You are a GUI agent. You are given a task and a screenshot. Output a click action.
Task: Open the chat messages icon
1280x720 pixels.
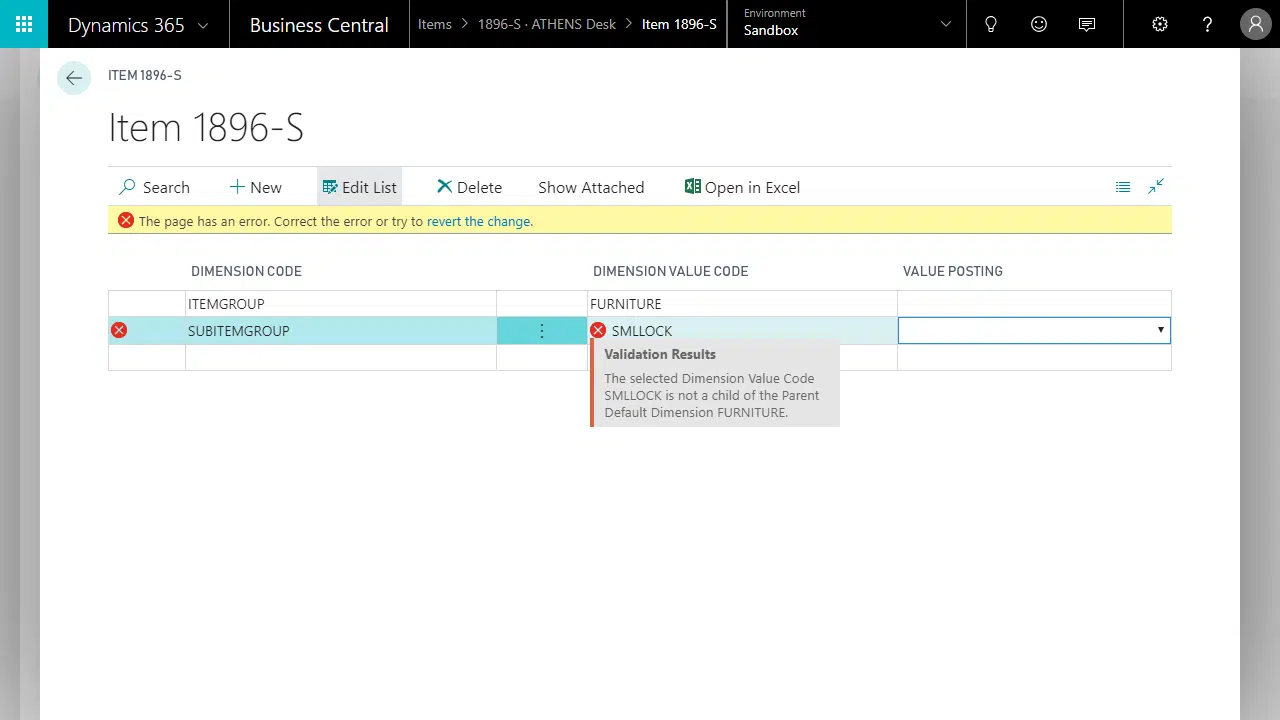[1087, 24]
